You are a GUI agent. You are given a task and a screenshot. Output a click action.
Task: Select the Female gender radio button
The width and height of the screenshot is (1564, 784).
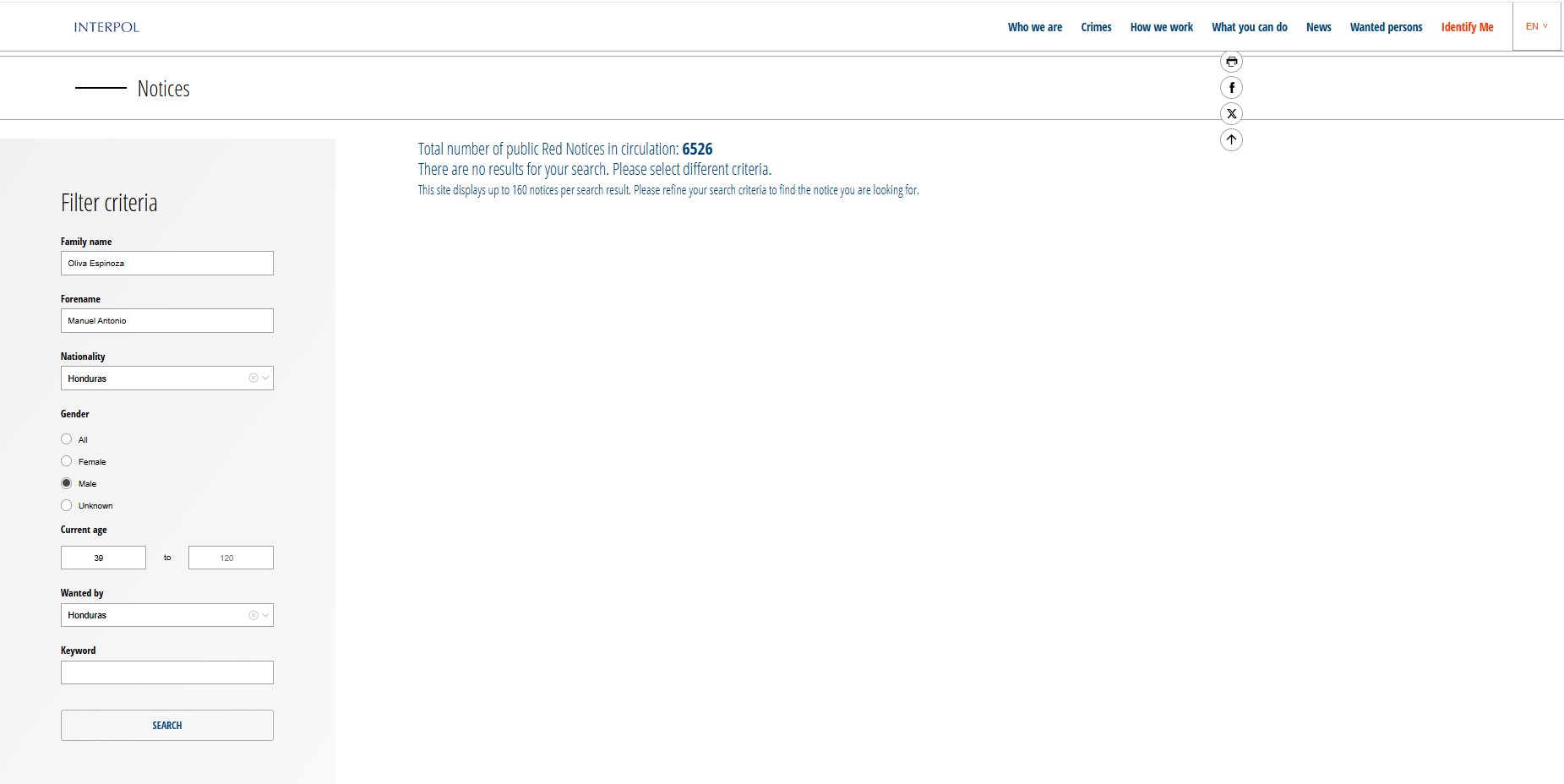click(x=67, y=461)
